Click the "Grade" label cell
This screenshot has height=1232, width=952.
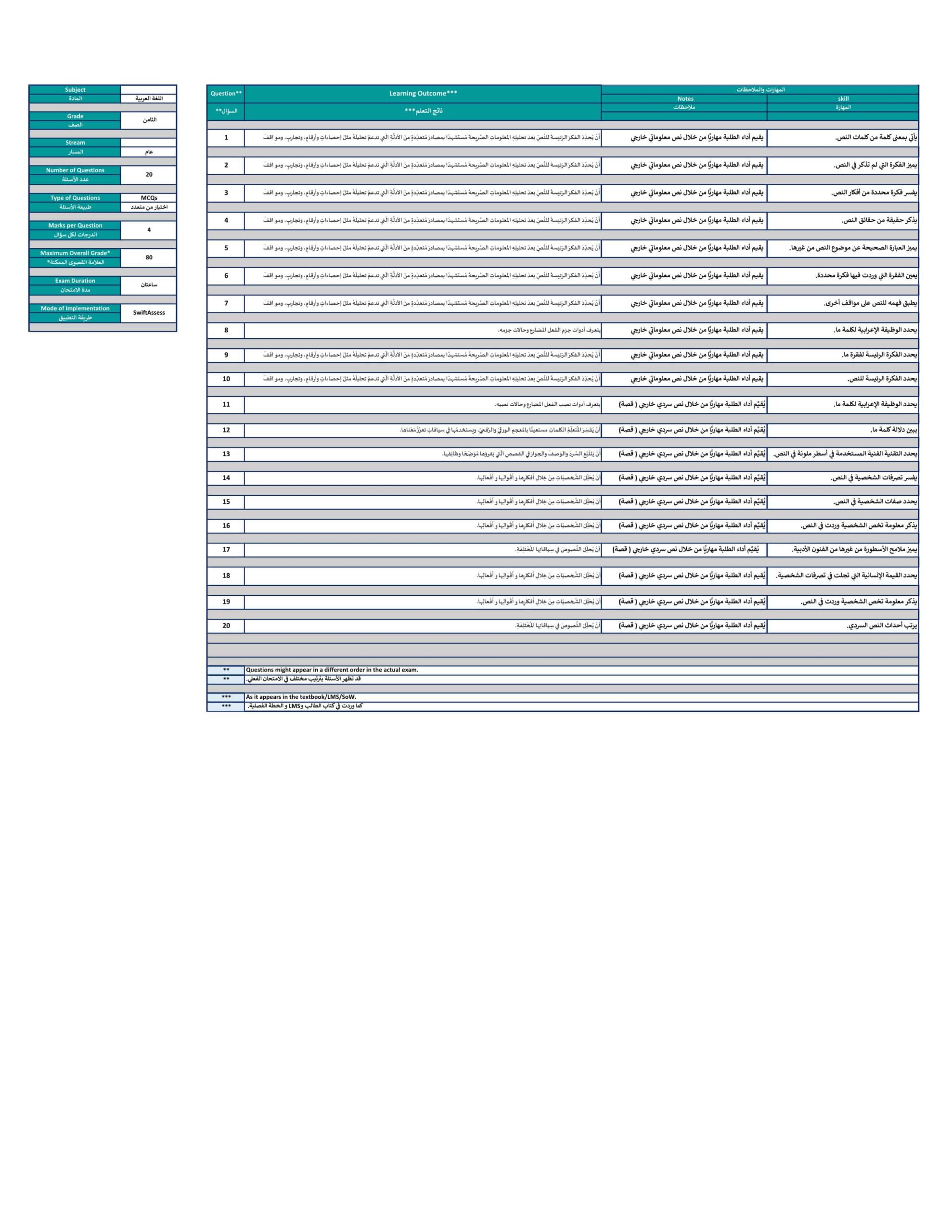(x=75, y=116)
